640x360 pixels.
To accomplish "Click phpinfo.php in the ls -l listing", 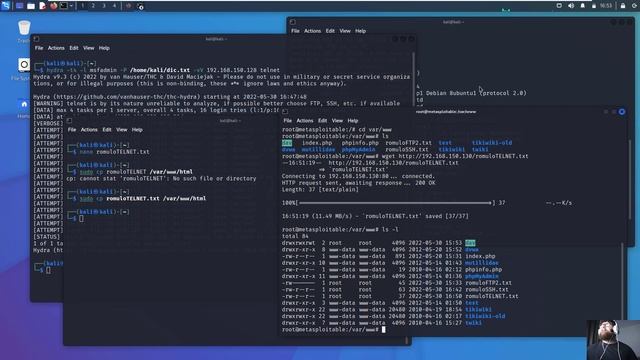I will point(484,269).
